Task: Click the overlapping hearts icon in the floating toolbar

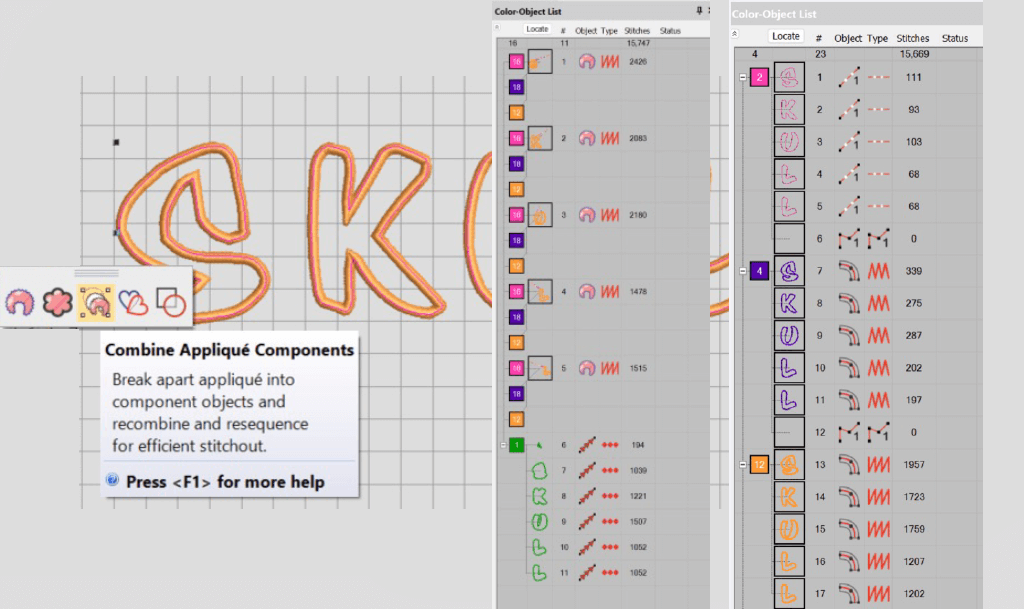Action: tap(134, 303)
